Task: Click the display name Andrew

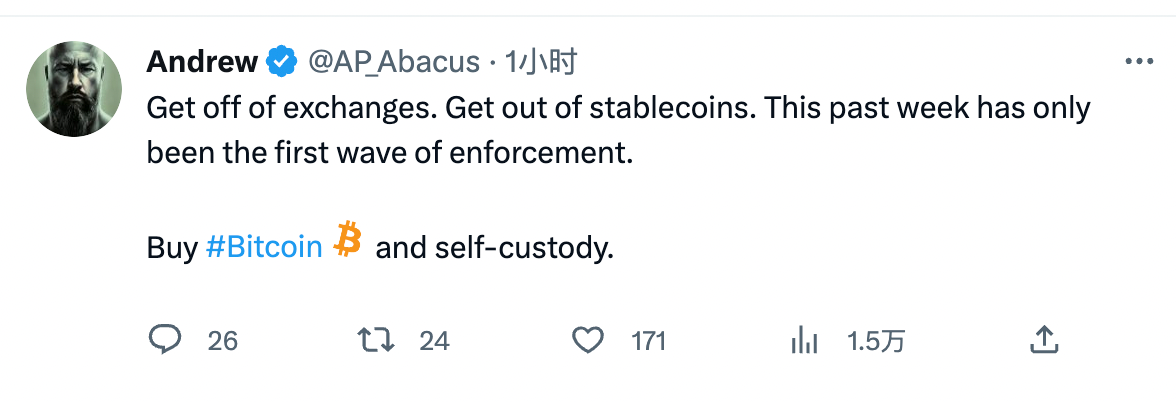Action: pyautogui.click(x=202, y=62)
